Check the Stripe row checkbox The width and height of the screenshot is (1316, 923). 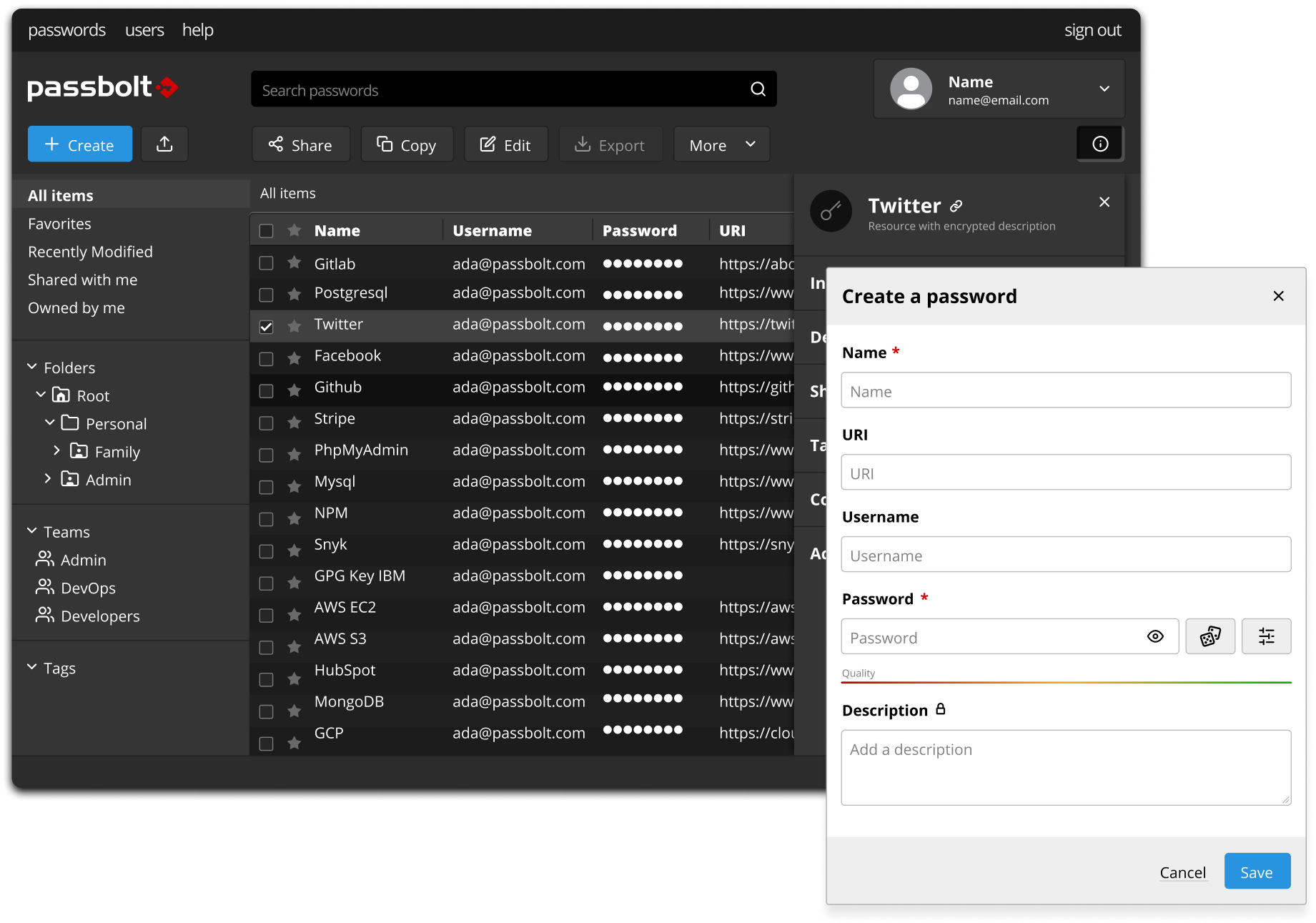point(266,423)
